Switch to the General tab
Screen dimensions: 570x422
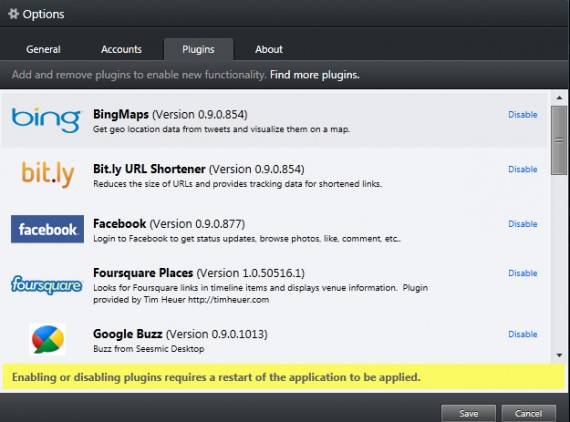click(x=43, y=49)
